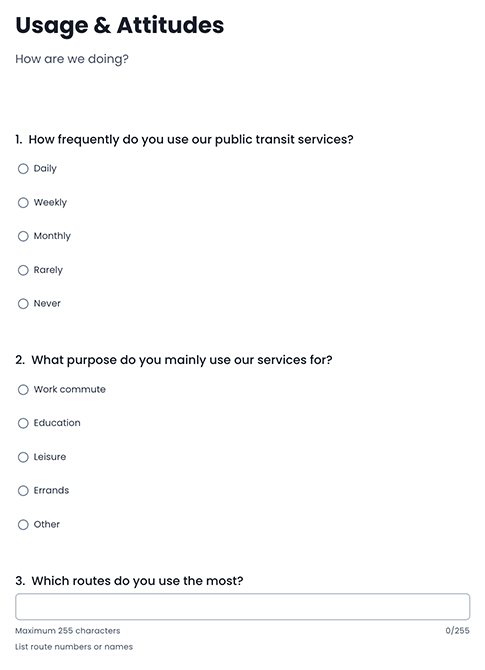Image resolution: width=485 pixels, height=670 pixels.
Task: Choose Work commute as purpose
Action: pyautogui.click(x=23, y=390)
